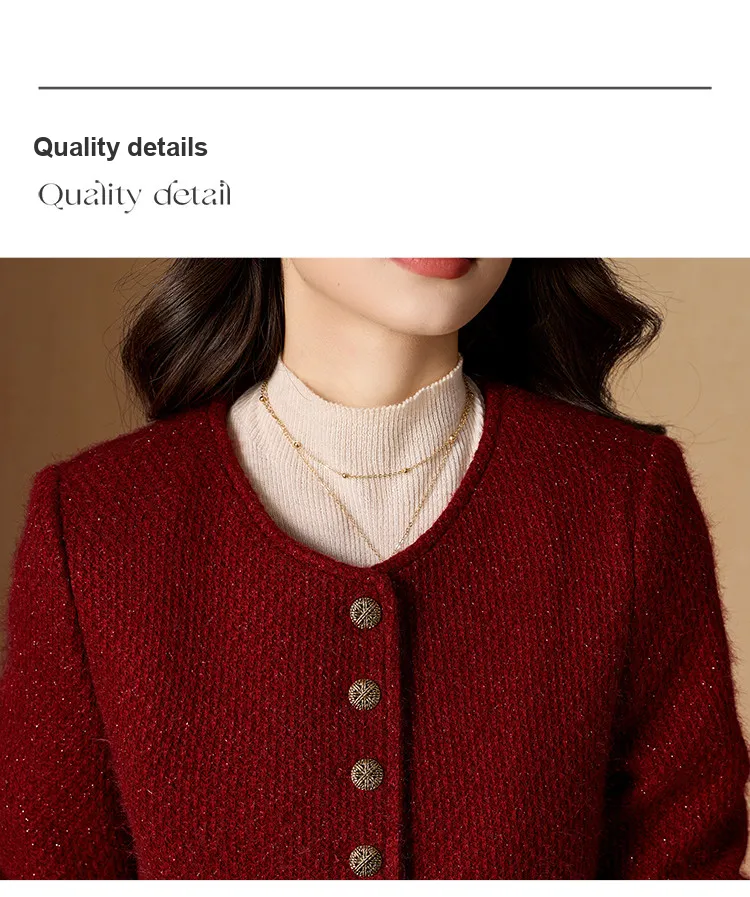Click the second brass button from the top
750x897 pixels.
(364, 694)
